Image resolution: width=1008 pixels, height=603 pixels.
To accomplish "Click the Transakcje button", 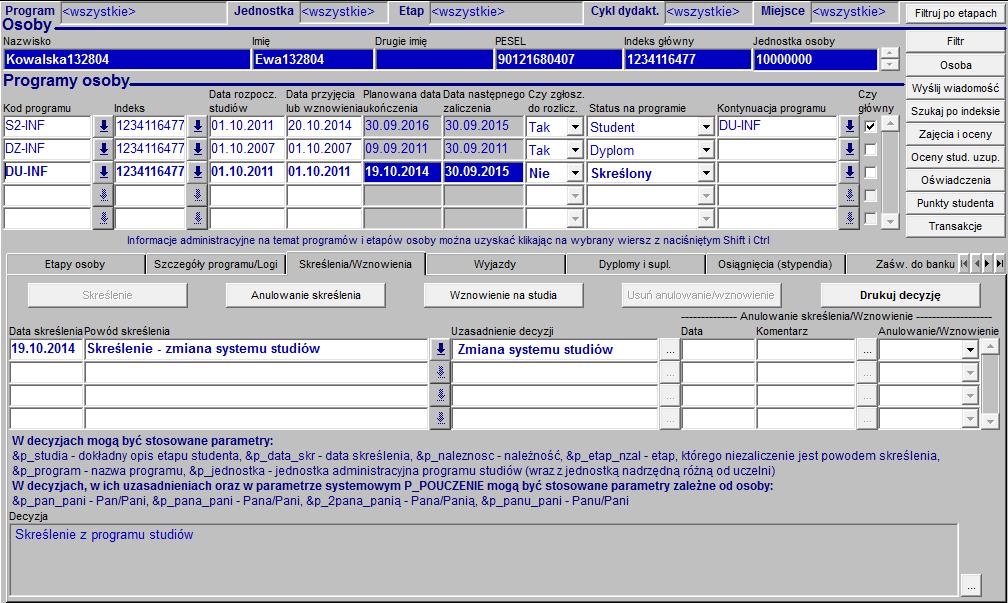I will 955,226.
